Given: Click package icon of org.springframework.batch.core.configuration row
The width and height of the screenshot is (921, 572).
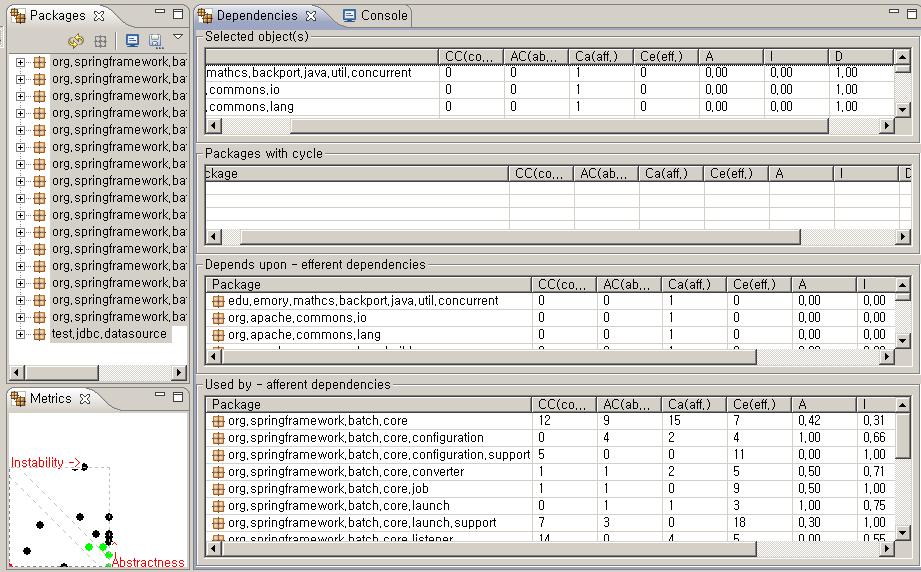Looking at the screenshot, I should (x=218, y=438).
